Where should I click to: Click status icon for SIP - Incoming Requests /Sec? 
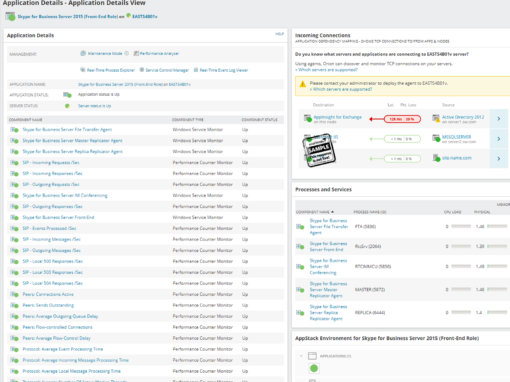(x=14, y=163)
